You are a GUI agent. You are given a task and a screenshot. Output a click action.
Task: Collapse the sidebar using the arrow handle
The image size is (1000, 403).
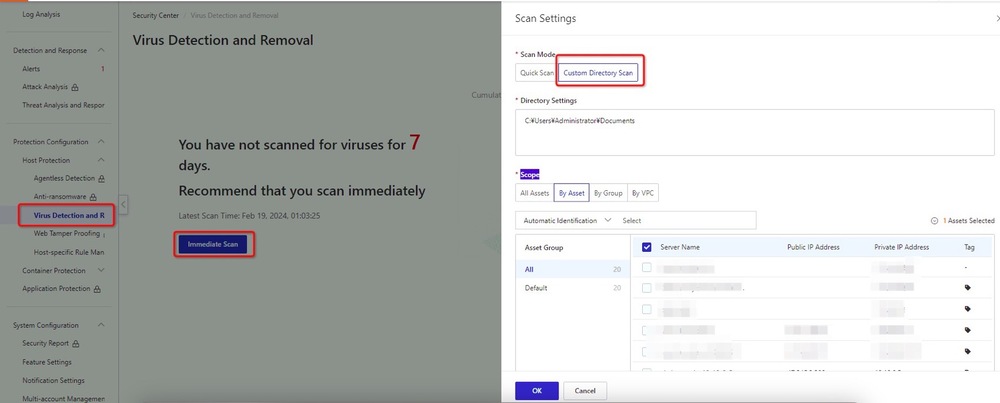click(x=124, y=205)
